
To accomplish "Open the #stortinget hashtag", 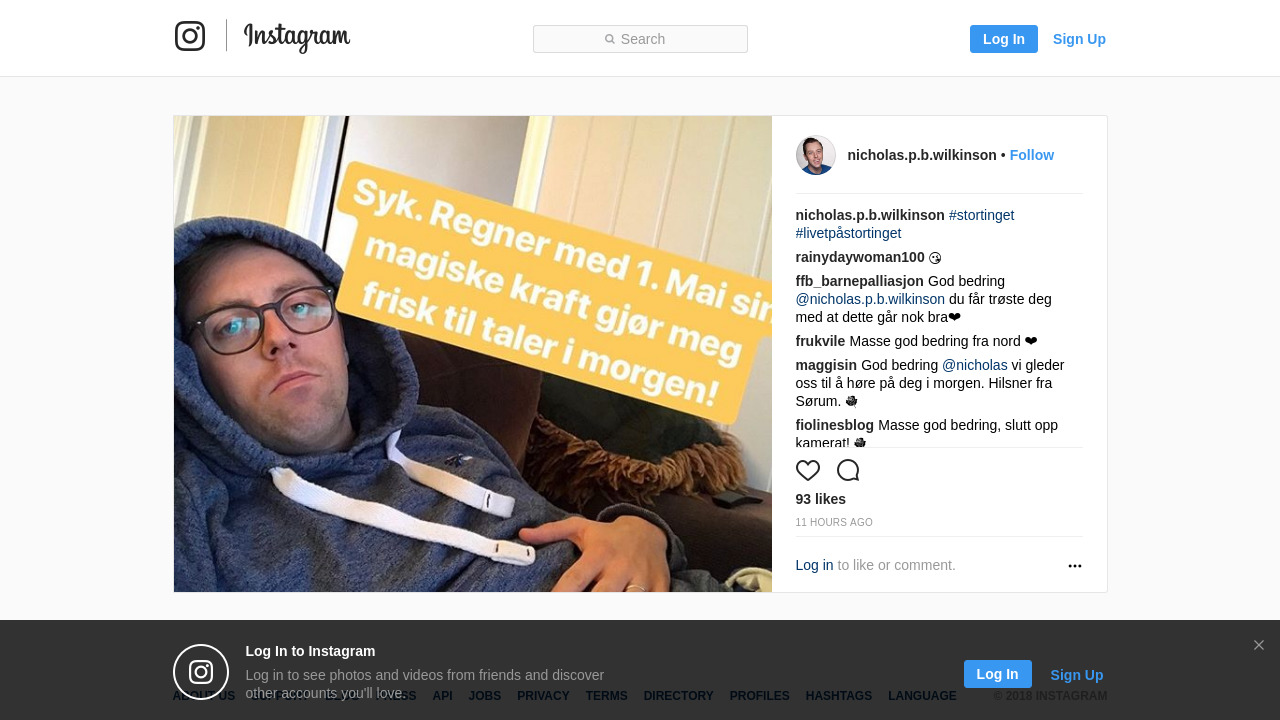I will tap(982, 215).
